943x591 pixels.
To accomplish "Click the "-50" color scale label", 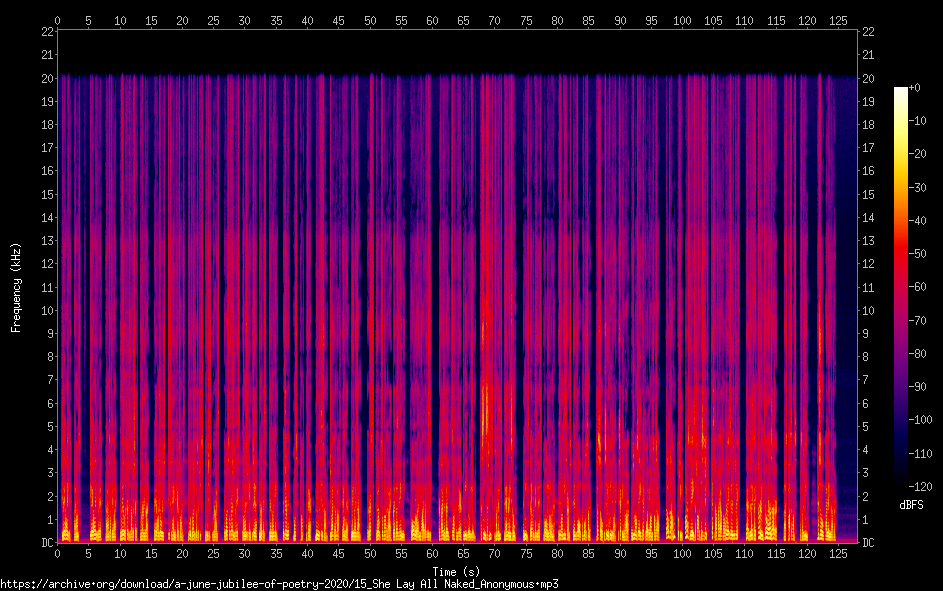I will [x=917, y=254].
